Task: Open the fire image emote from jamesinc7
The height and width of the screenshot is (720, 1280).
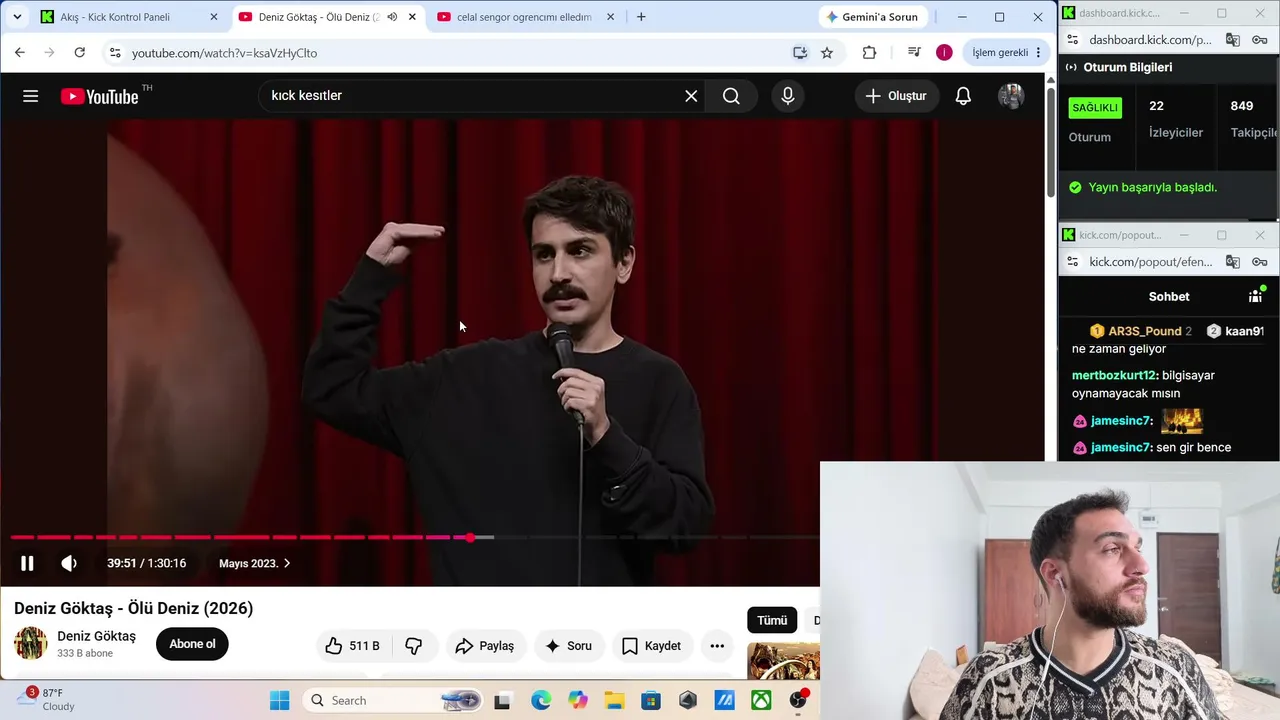Action: point(1181,420)
